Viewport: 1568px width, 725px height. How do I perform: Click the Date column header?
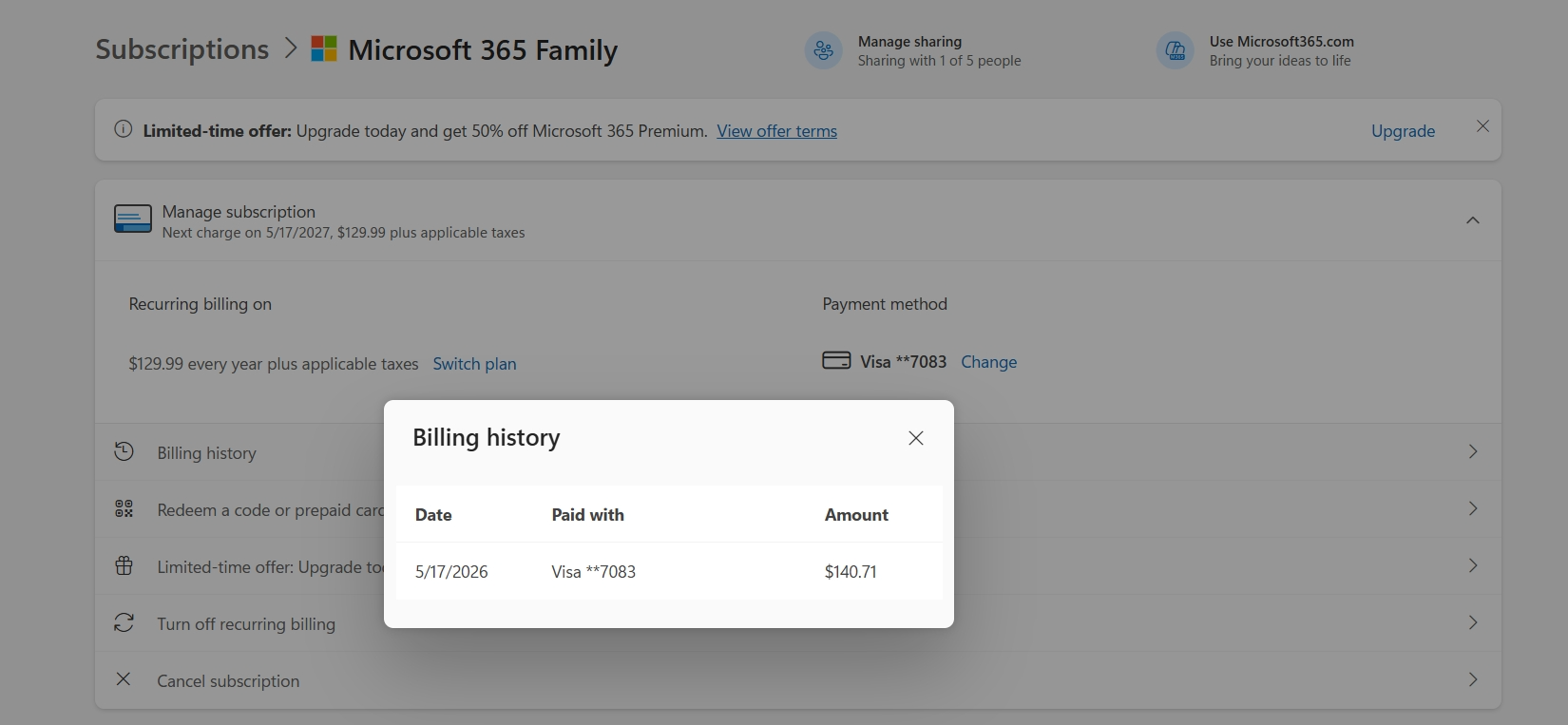pyautogui.click(x=433, y=515)
